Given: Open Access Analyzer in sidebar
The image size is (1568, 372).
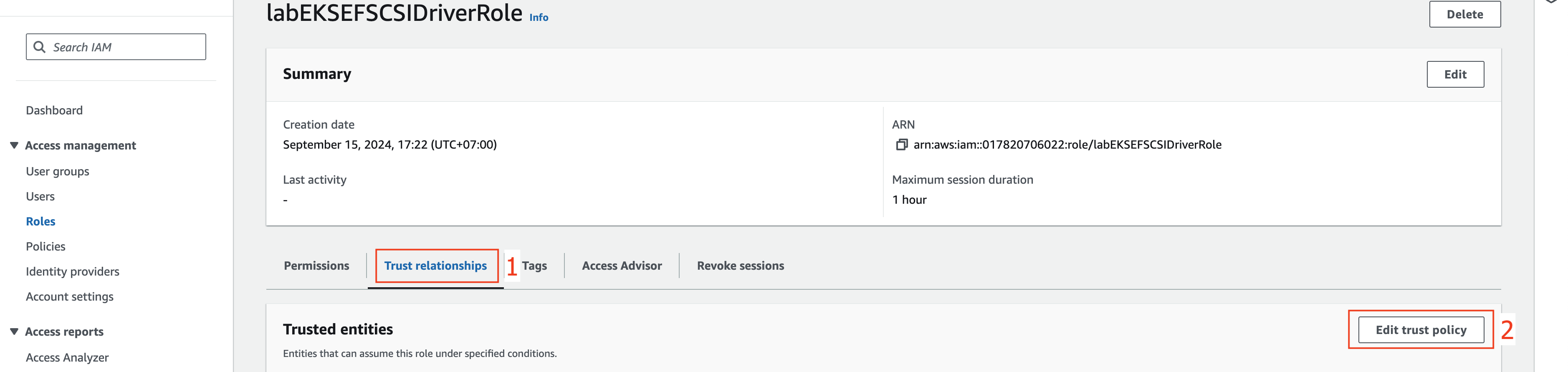Looking at the screenshot, I should (67, 357).
